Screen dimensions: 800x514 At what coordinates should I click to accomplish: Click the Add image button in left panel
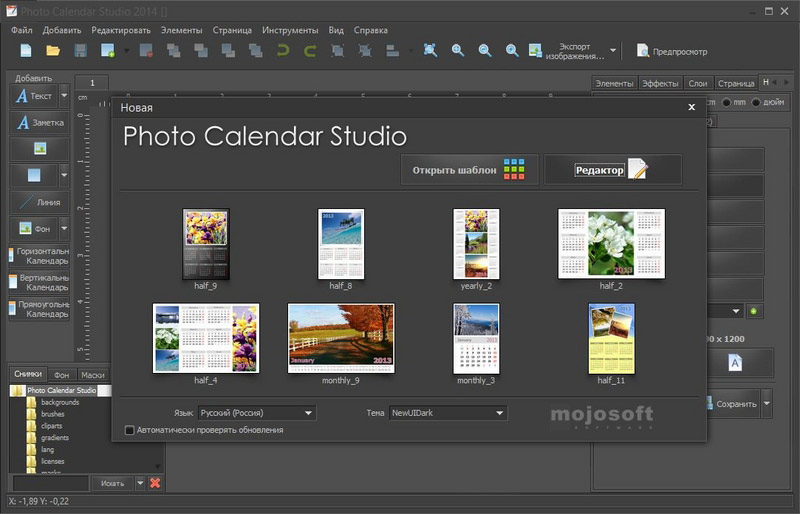pyautogui.click(x=40, y=149)
